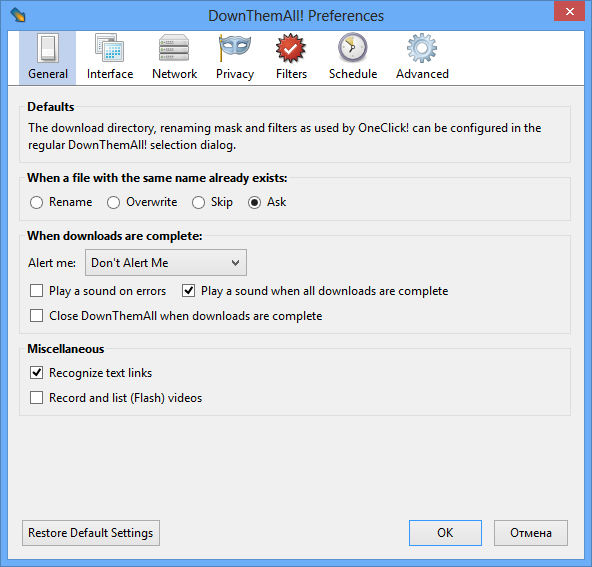
Task: Switch to the Interface tab label
Action: point(110,74)
